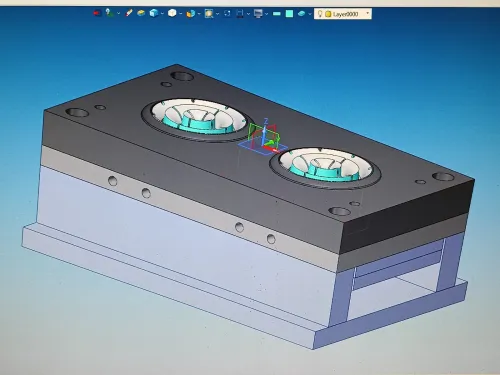Viewport: 500px width, 375px height.
Task: Expand dropdown next to blue cube icon
Action: [x=162, y=14]
